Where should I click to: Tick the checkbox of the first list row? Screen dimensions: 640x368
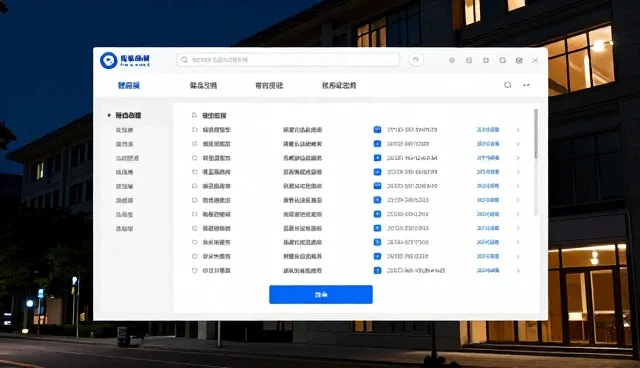tap(194, 130)
